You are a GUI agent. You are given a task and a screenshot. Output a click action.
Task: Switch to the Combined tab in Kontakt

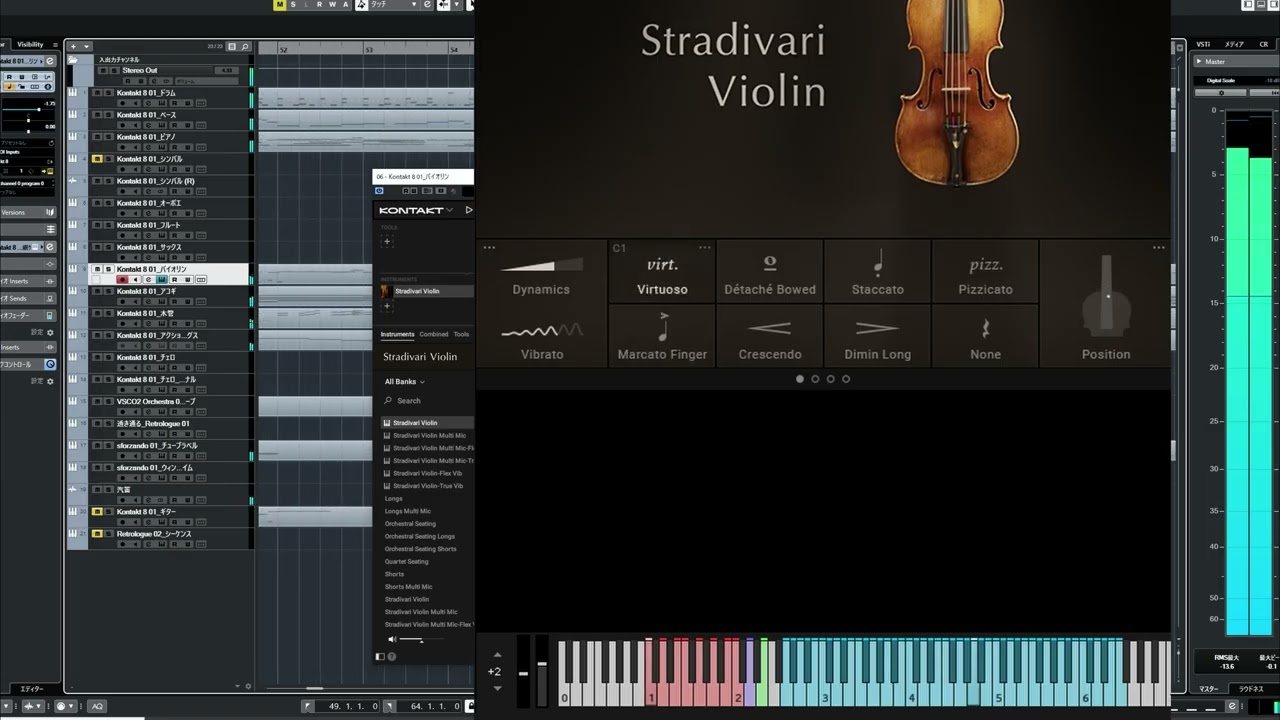click(x=434, y=334)
